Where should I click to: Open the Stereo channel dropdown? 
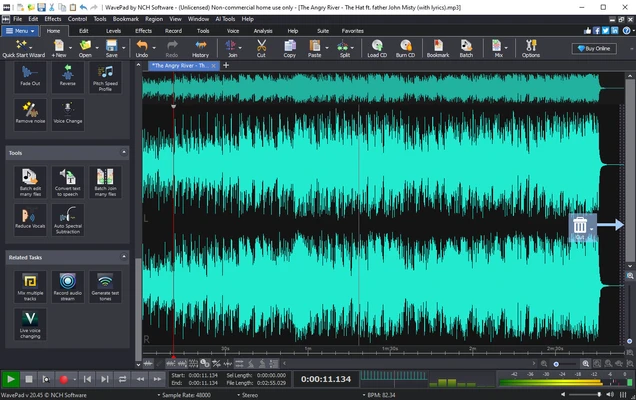247,395
